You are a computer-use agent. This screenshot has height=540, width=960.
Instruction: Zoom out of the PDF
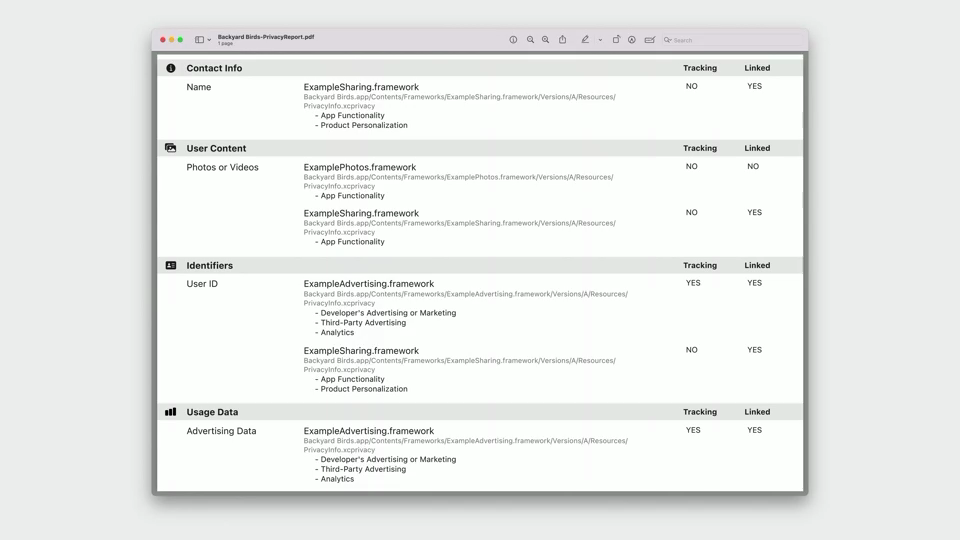pos(530,40)
